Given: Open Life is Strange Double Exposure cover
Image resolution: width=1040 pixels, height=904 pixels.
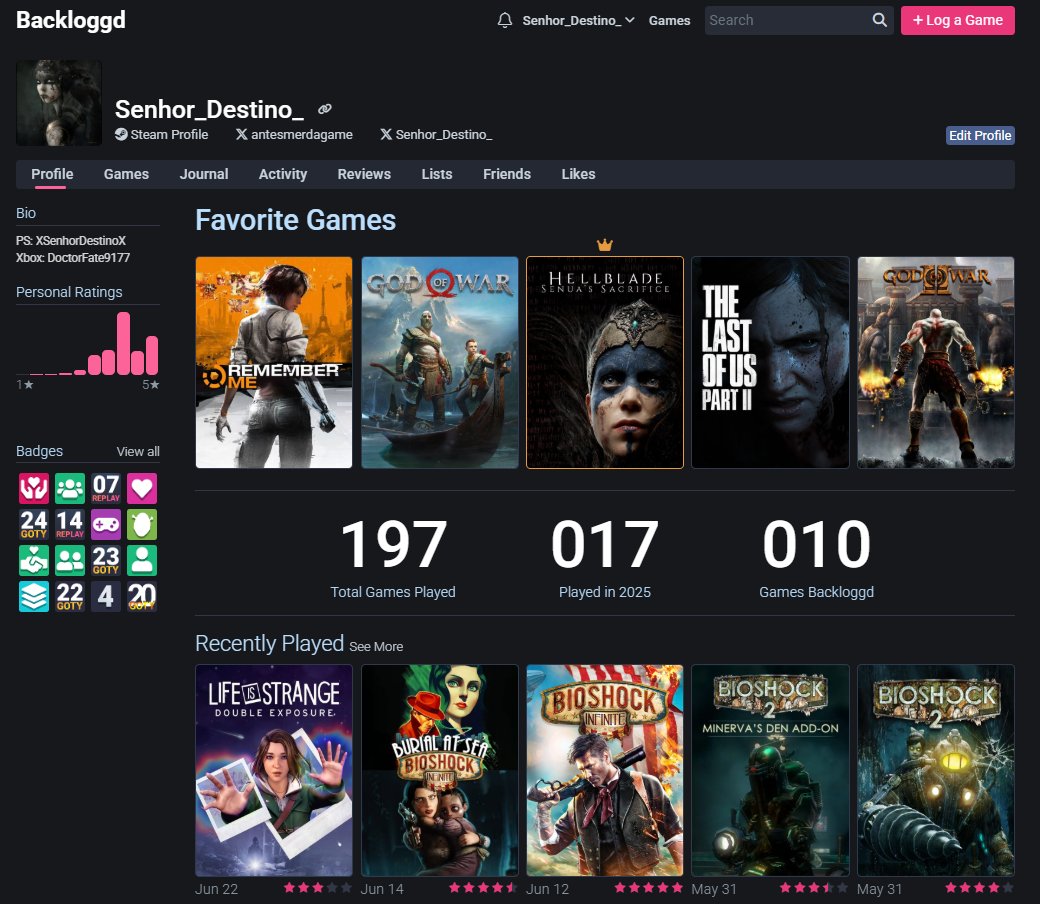Looking at the screenshot, I should pyautogui.click(x=274, y=770).
